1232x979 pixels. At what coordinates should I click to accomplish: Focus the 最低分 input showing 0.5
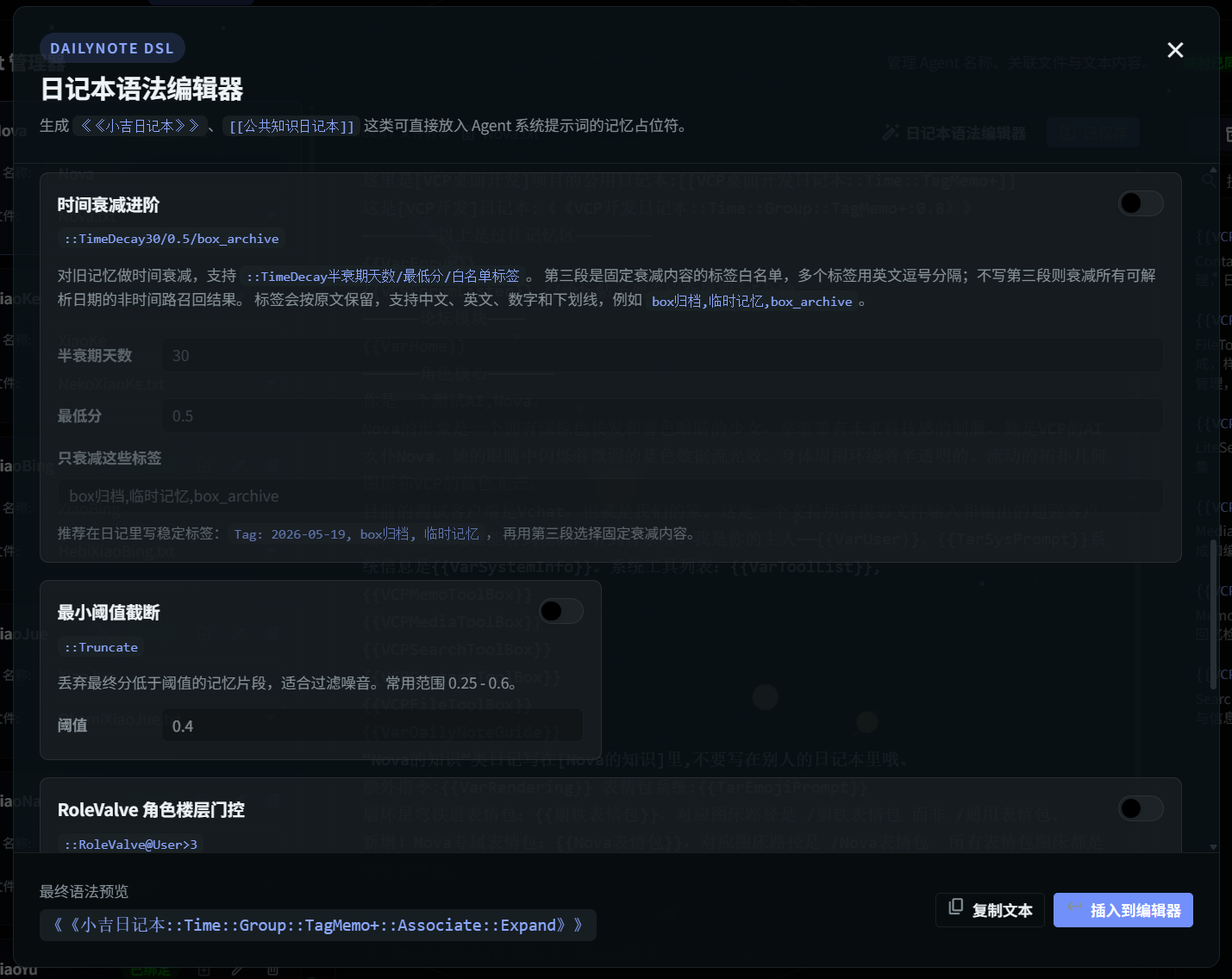(x=662, y=415)
